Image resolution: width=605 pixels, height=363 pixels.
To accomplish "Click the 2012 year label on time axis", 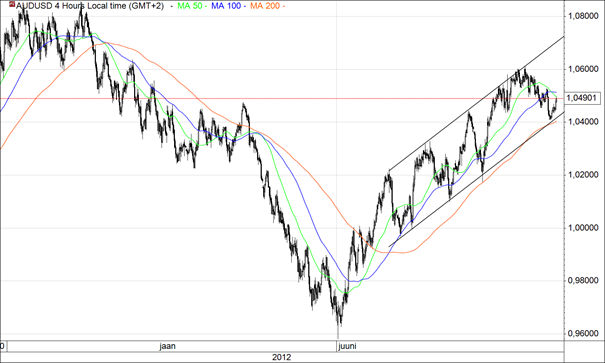I will coord(281,357).
